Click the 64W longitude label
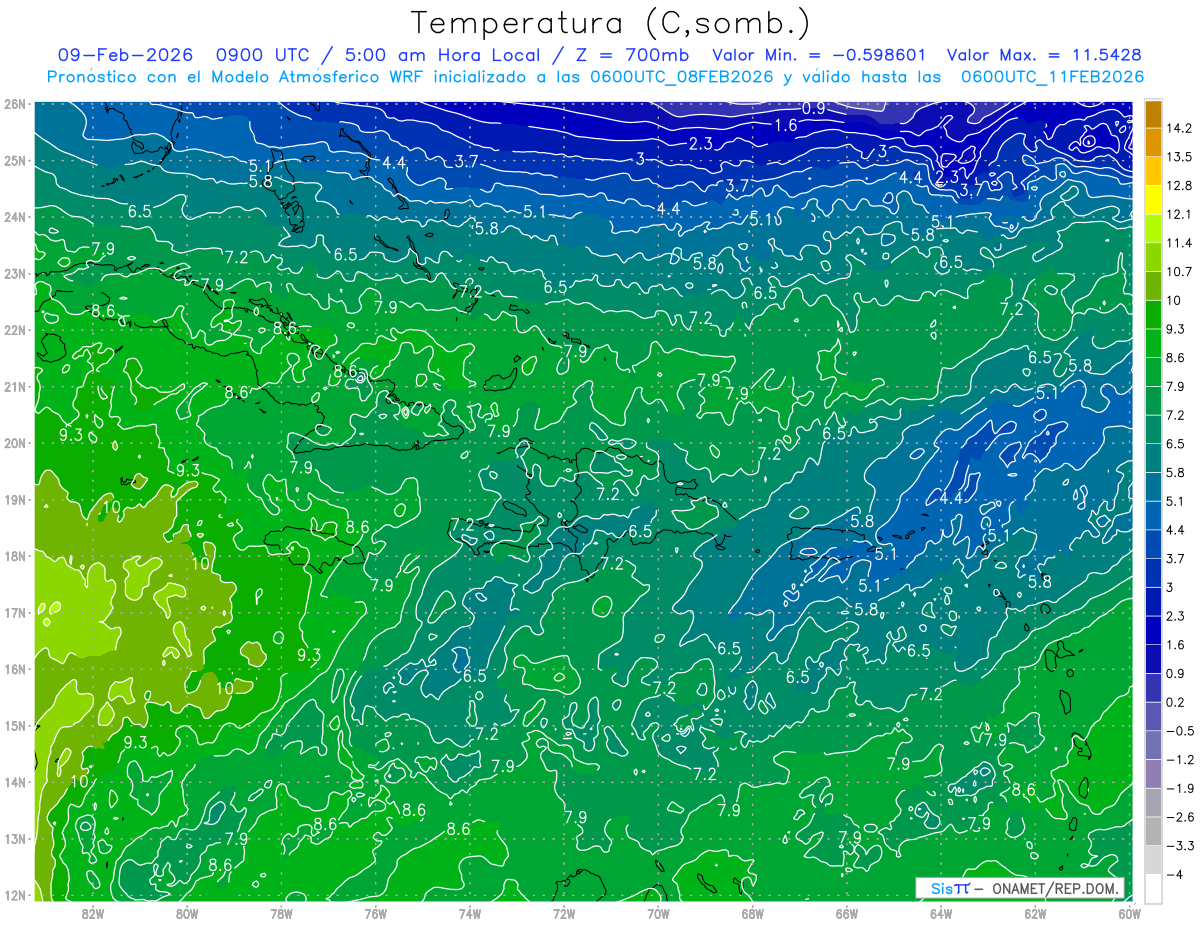Image resolution: width=1200 pixels, height=927 pixels. 941,913
